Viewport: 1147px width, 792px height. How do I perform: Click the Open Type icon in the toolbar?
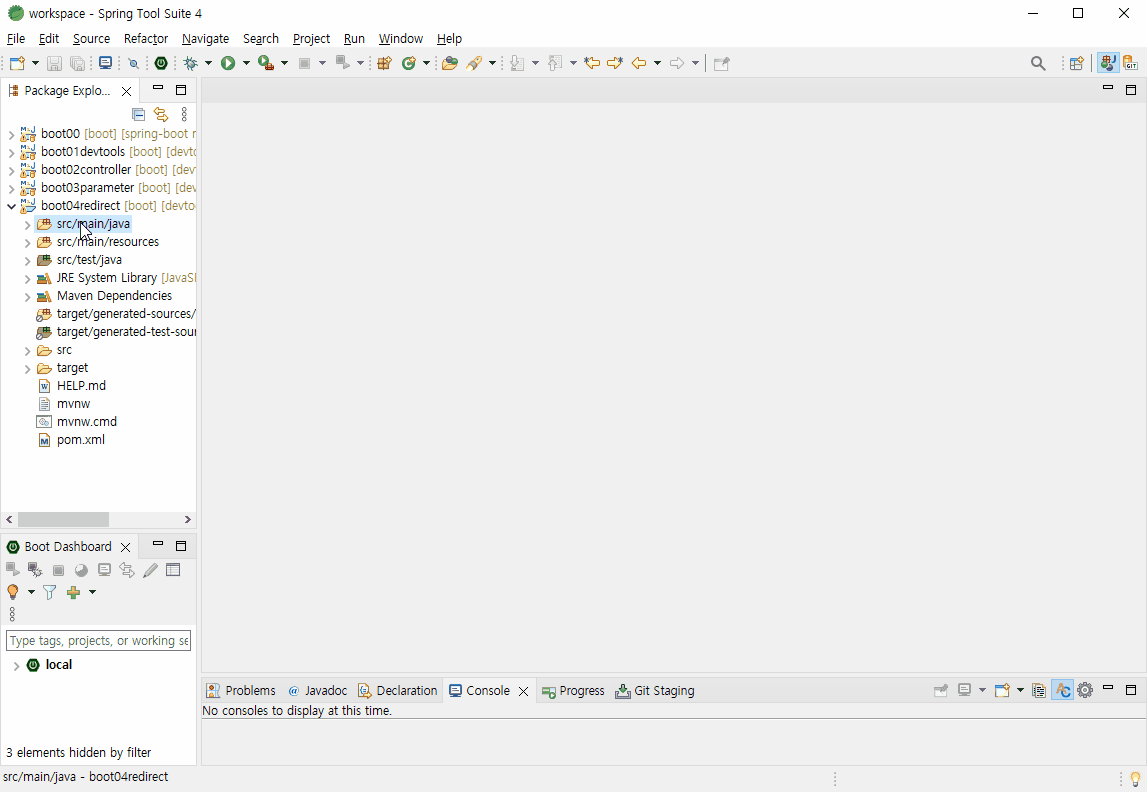[x=450, y=64]
